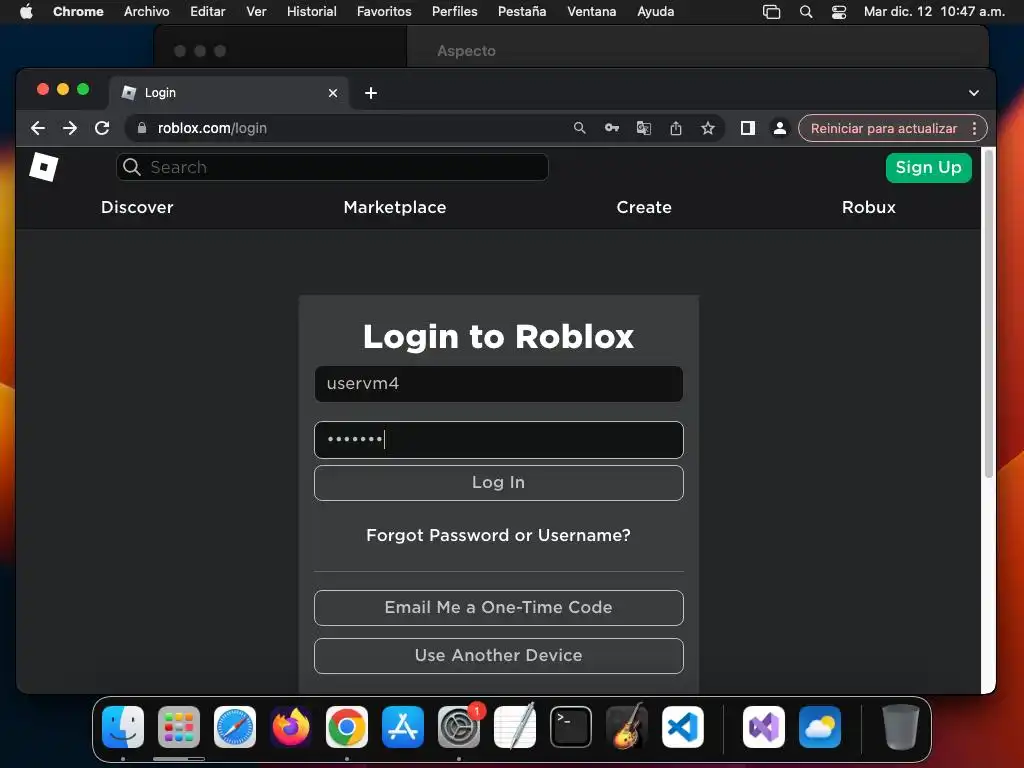Click the browser forward arrow

70,128
